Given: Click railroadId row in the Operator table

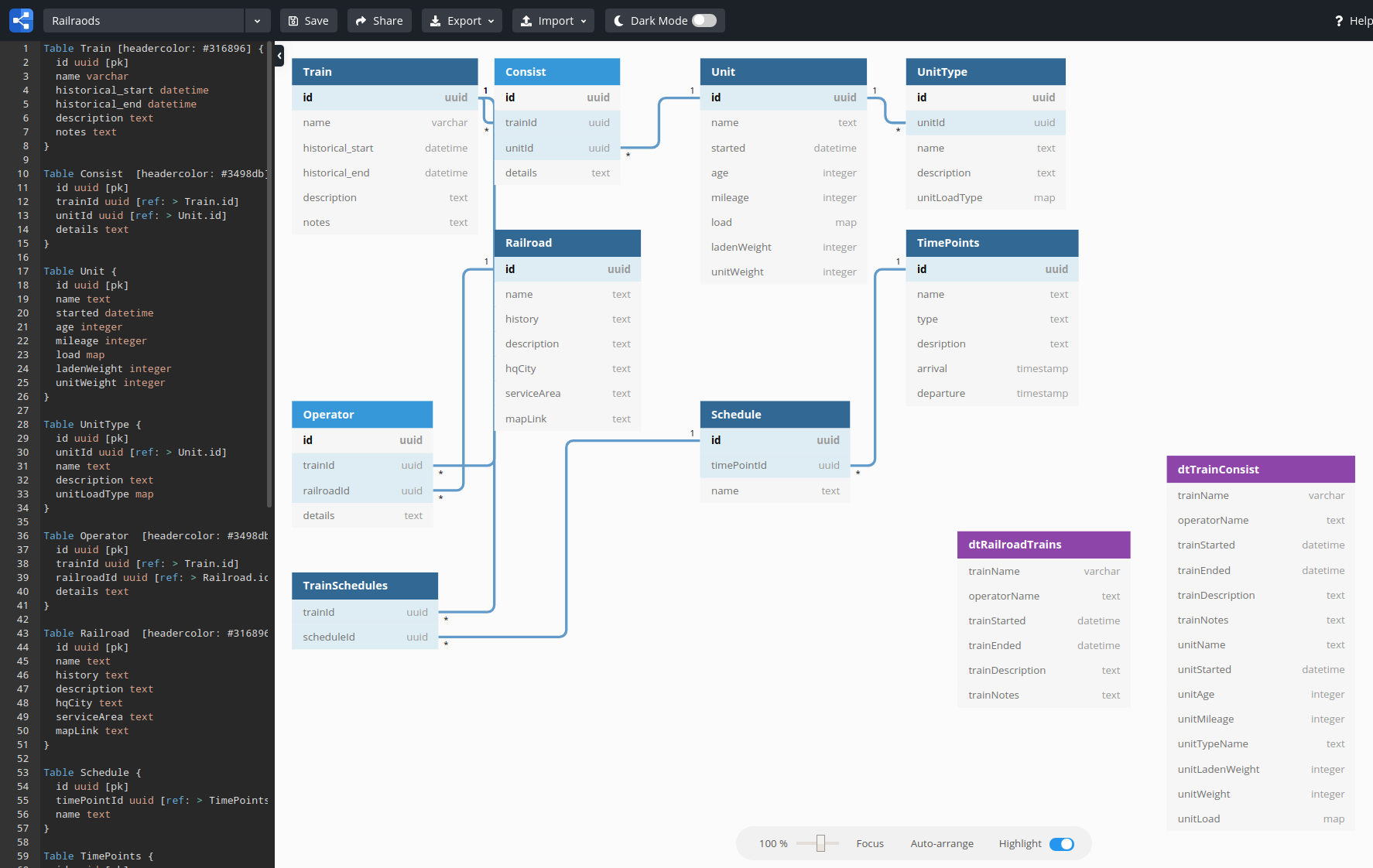Looking at the screenshot, I should tap(362, 490).
